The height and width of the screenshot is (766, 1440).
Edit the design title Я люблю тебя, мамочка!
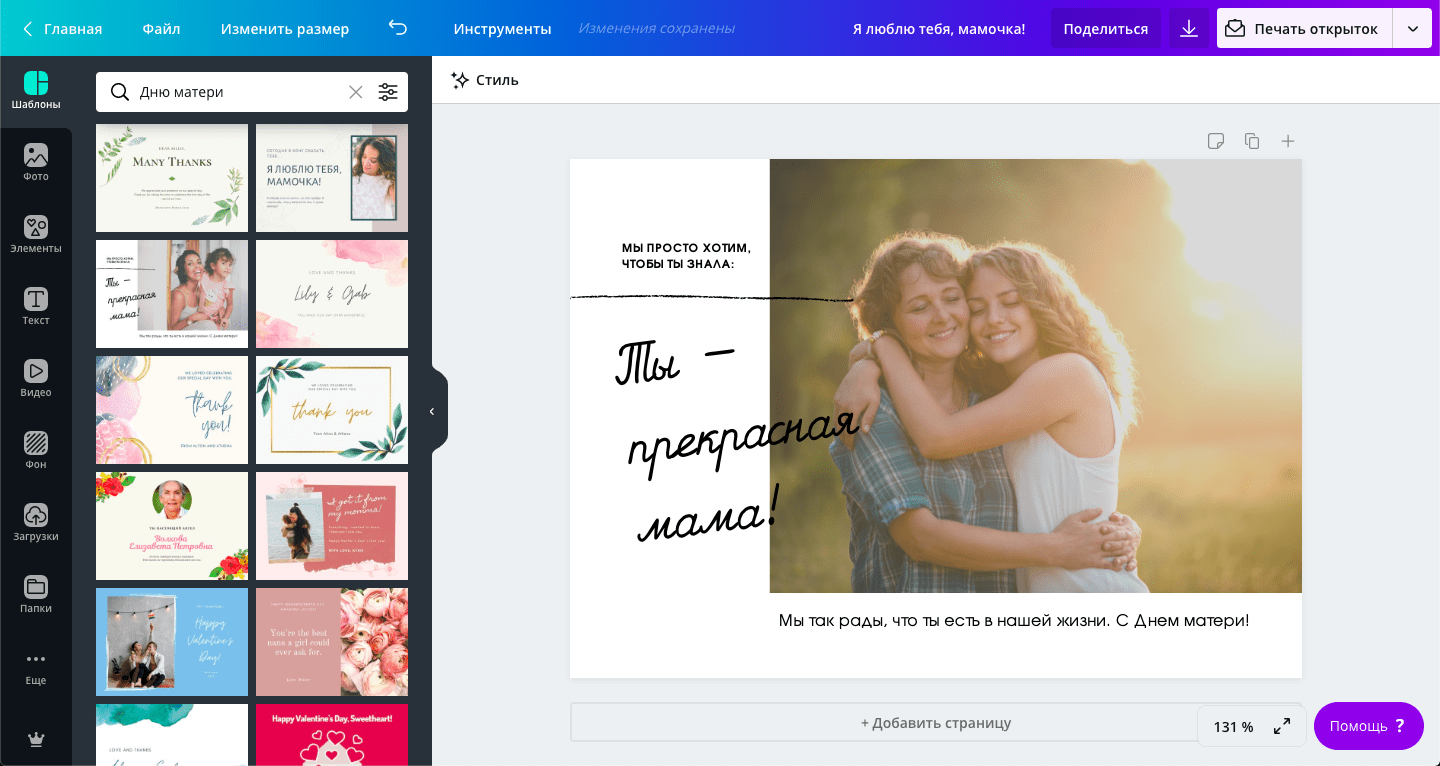pyautogui.click(x=939, y=29)
